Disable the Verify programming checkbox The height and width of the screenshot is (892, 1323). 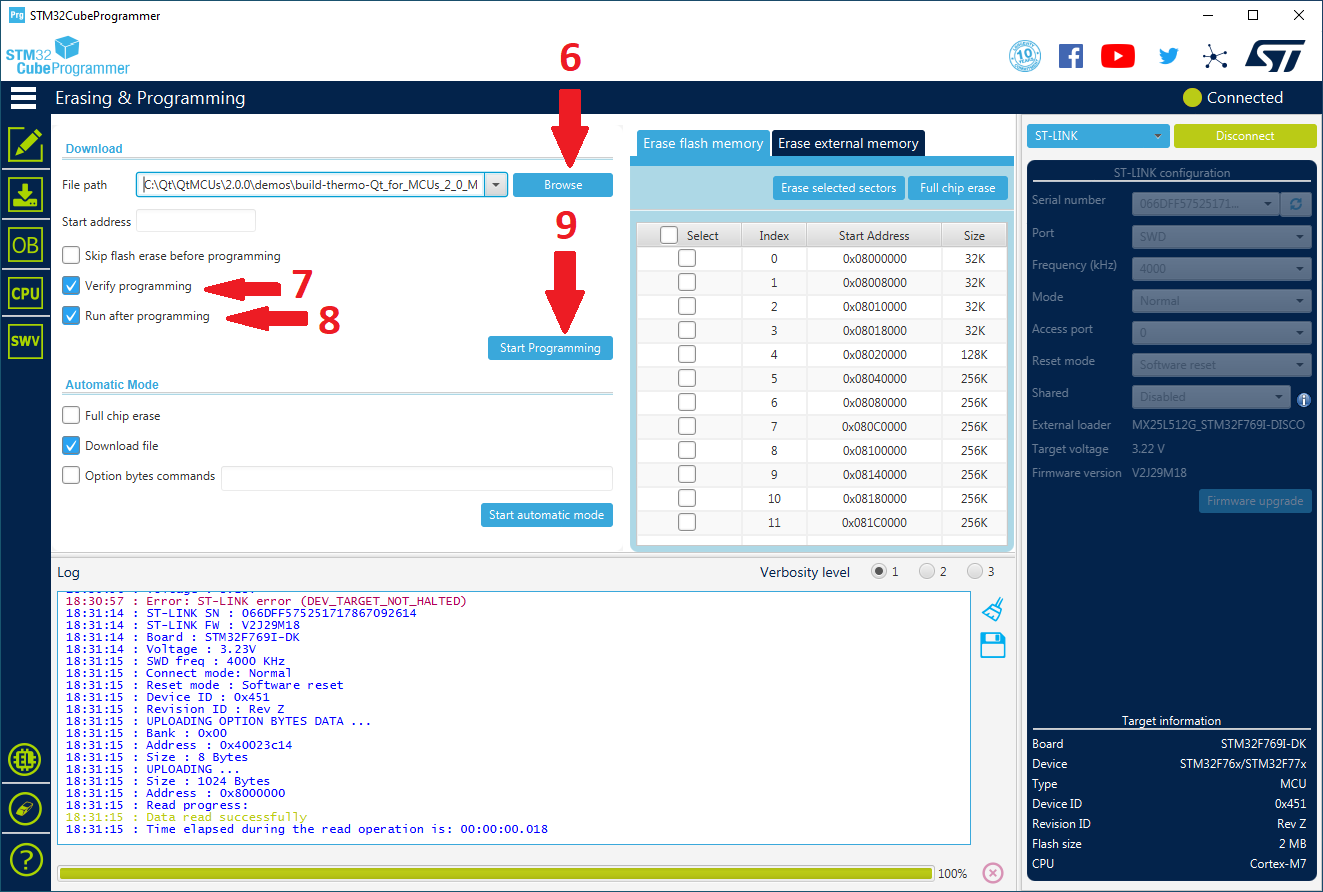(x=71, y=286)
